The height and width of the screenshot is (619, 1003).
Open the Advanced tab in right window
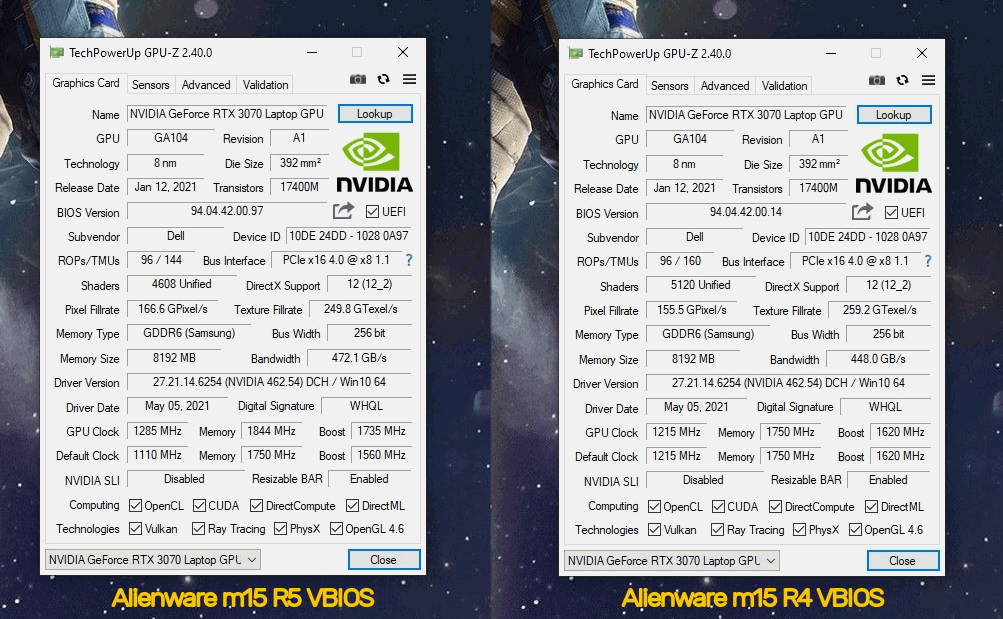click(x=725, y=86)
